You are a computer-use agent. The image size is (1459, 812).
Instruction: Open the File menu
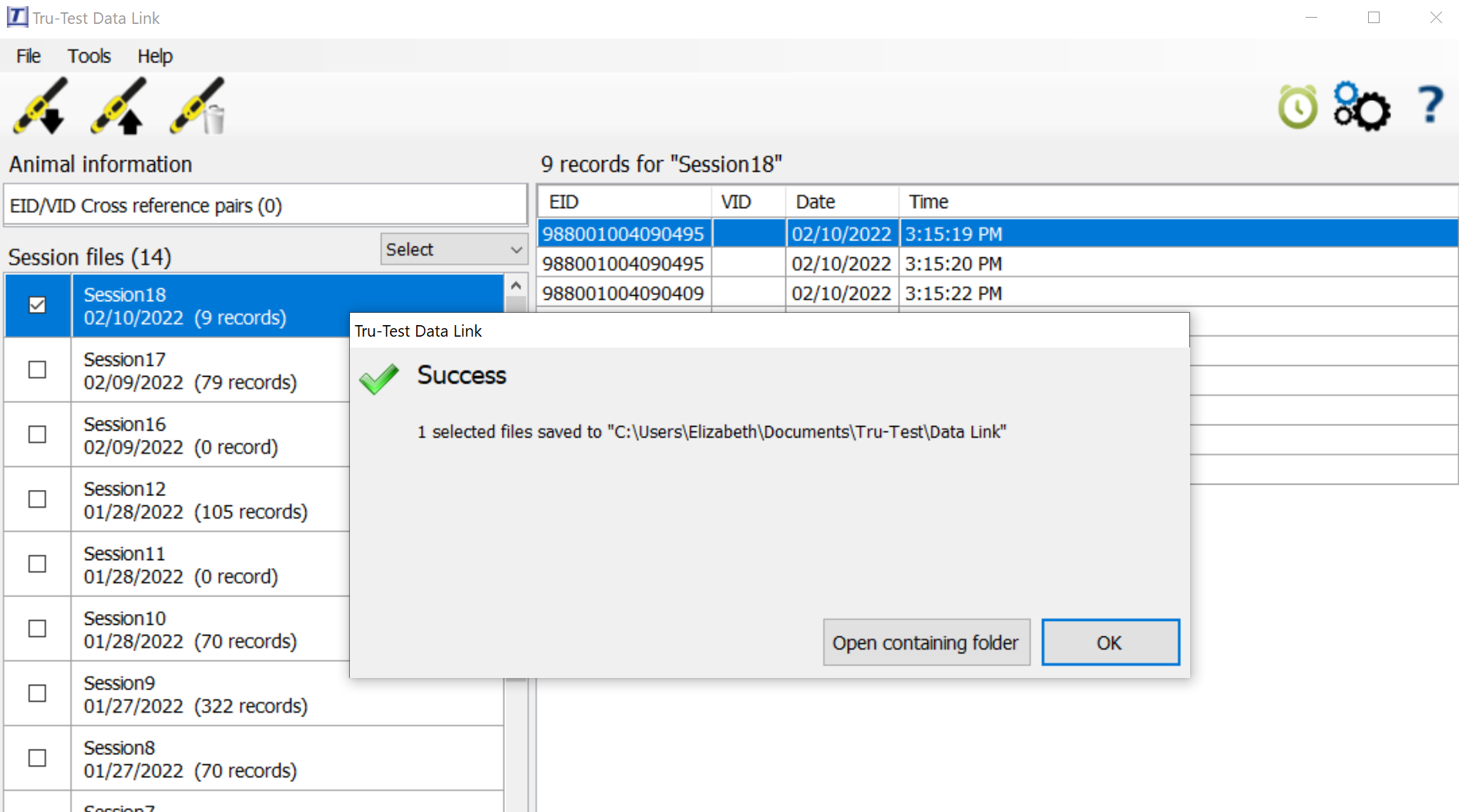[x=29, y=56]
